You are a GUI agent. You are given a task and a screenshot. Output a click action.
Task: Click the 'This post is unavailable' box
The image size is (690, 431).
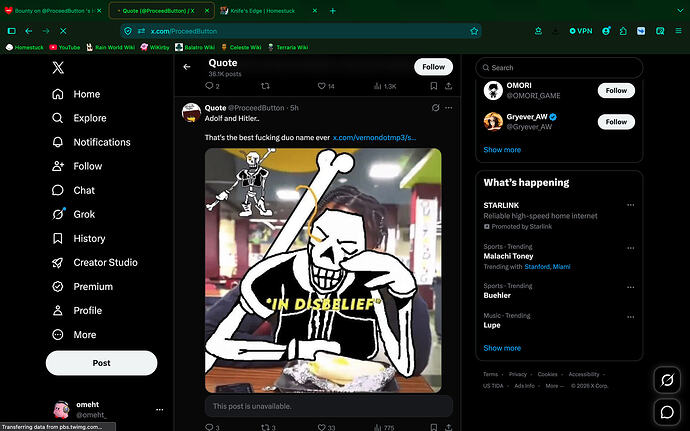[329, 406]
